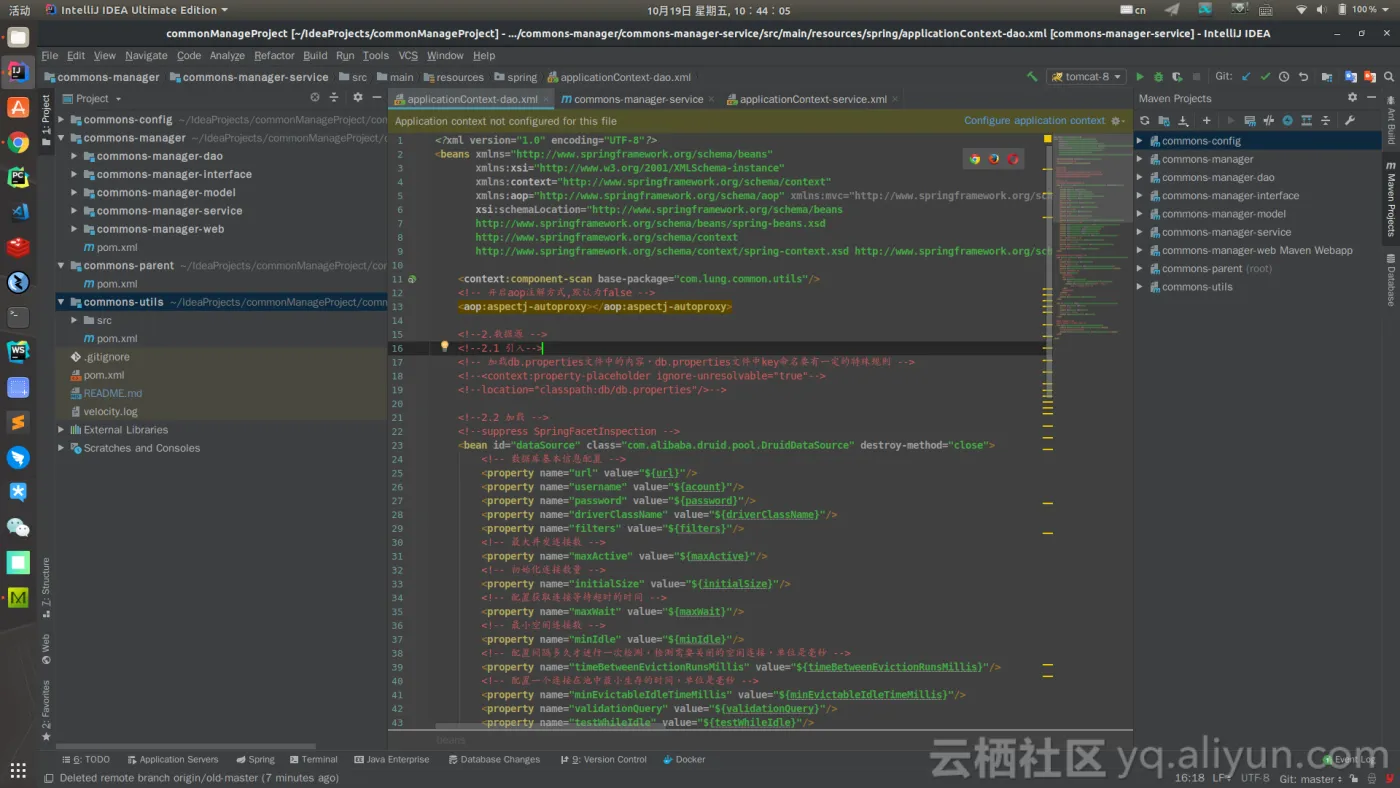
Task: Click the Build project hammer icon
Action: [x=1032, y=77]
